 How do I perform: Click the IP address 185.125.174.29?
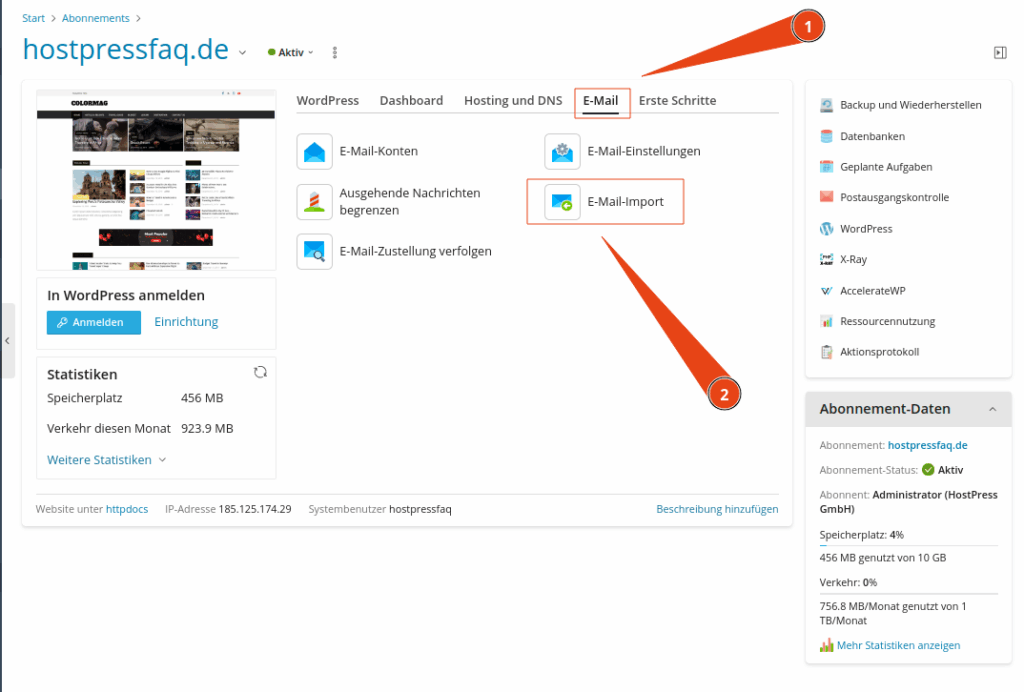tap(255, 509)
